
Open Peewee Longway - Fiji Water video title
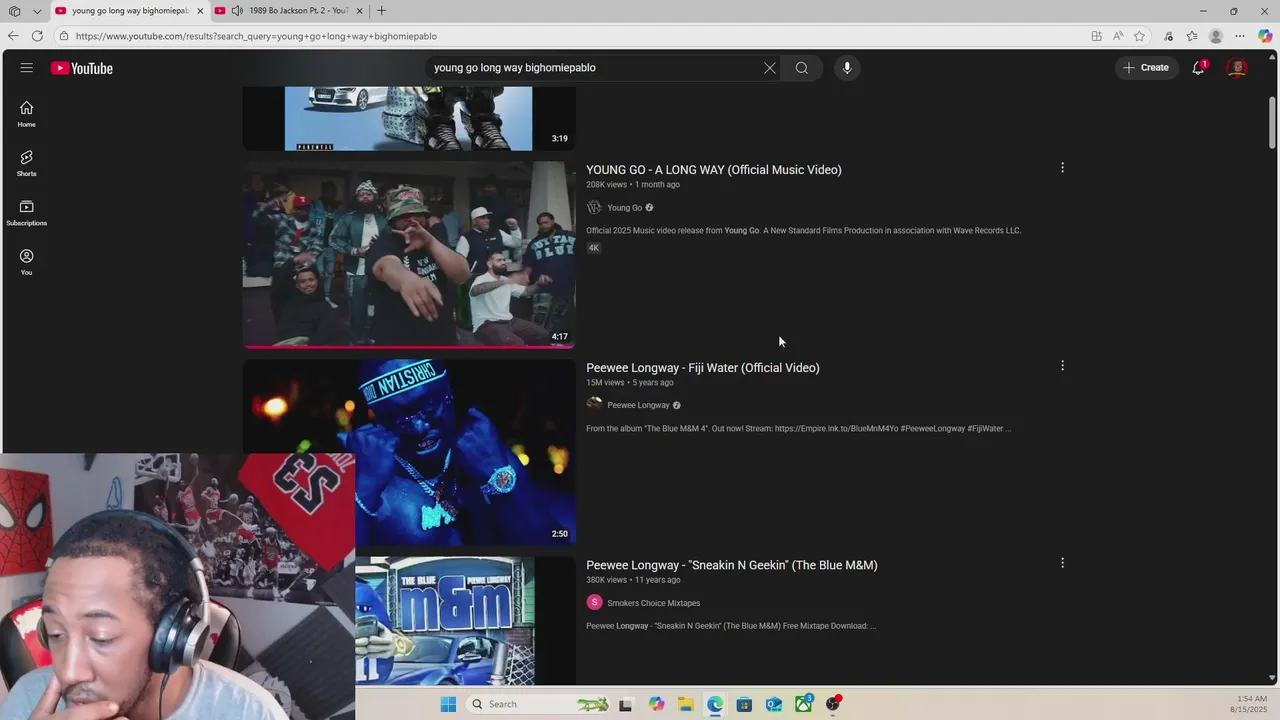click(702, 368)
